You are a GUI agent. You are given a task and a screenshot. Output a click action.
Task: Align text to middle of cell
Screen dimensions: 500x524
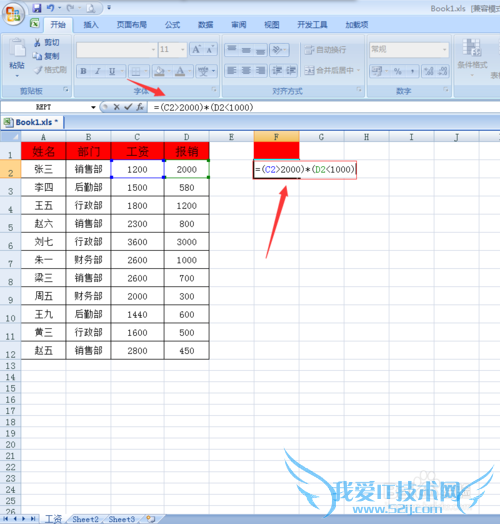click(246, 50)
